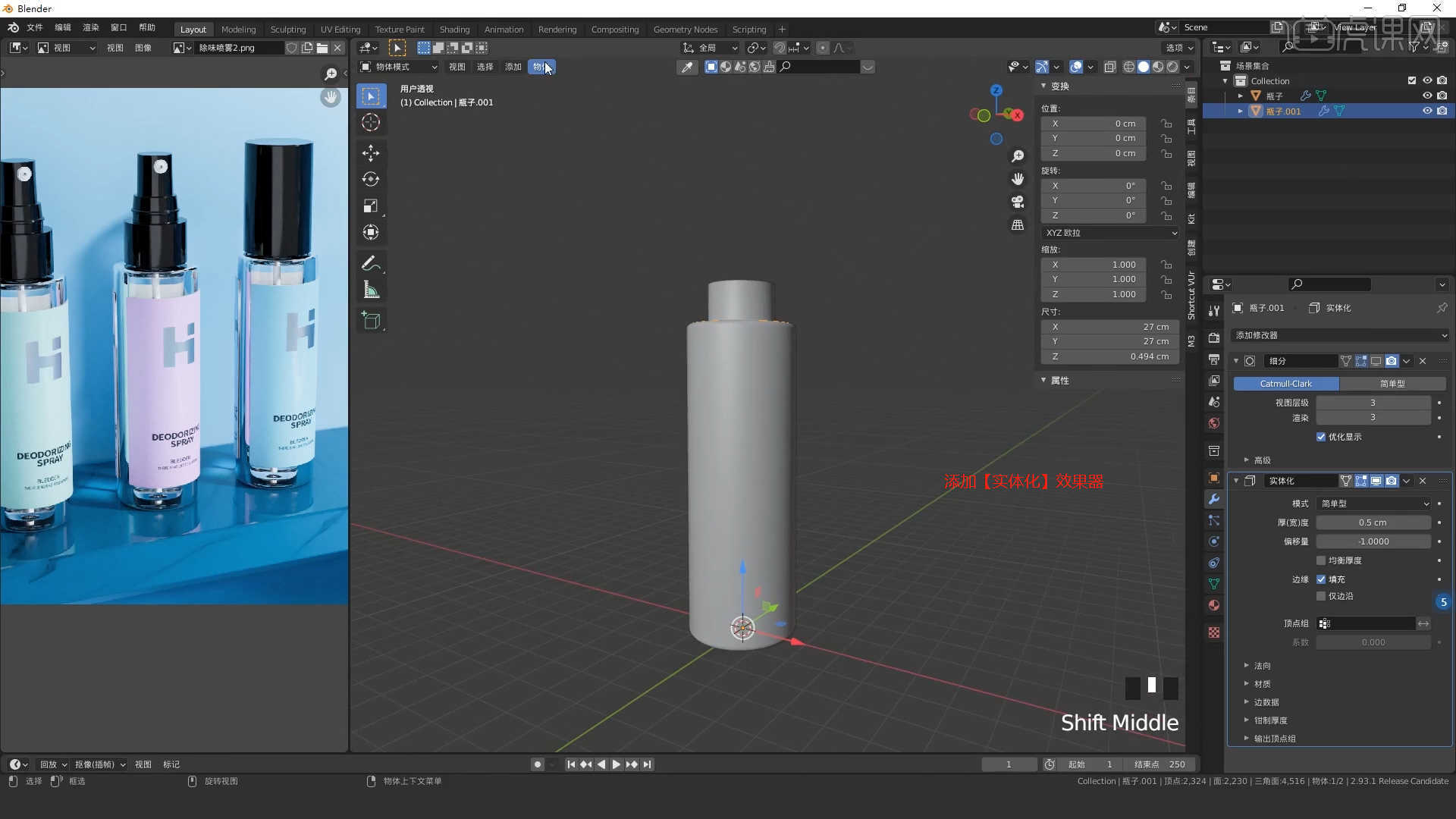Select 瓶子 object in the outliner
The width and height of the screenshot is (1456, 819).
tap(1274, 96)
